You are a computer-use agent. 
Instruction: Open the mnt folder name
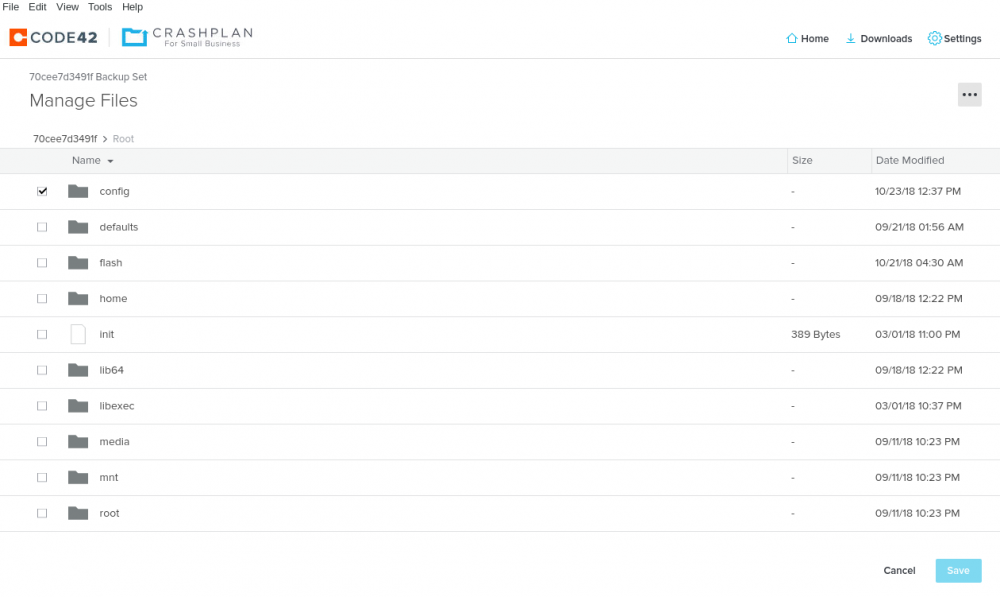(x=108, y=477)
